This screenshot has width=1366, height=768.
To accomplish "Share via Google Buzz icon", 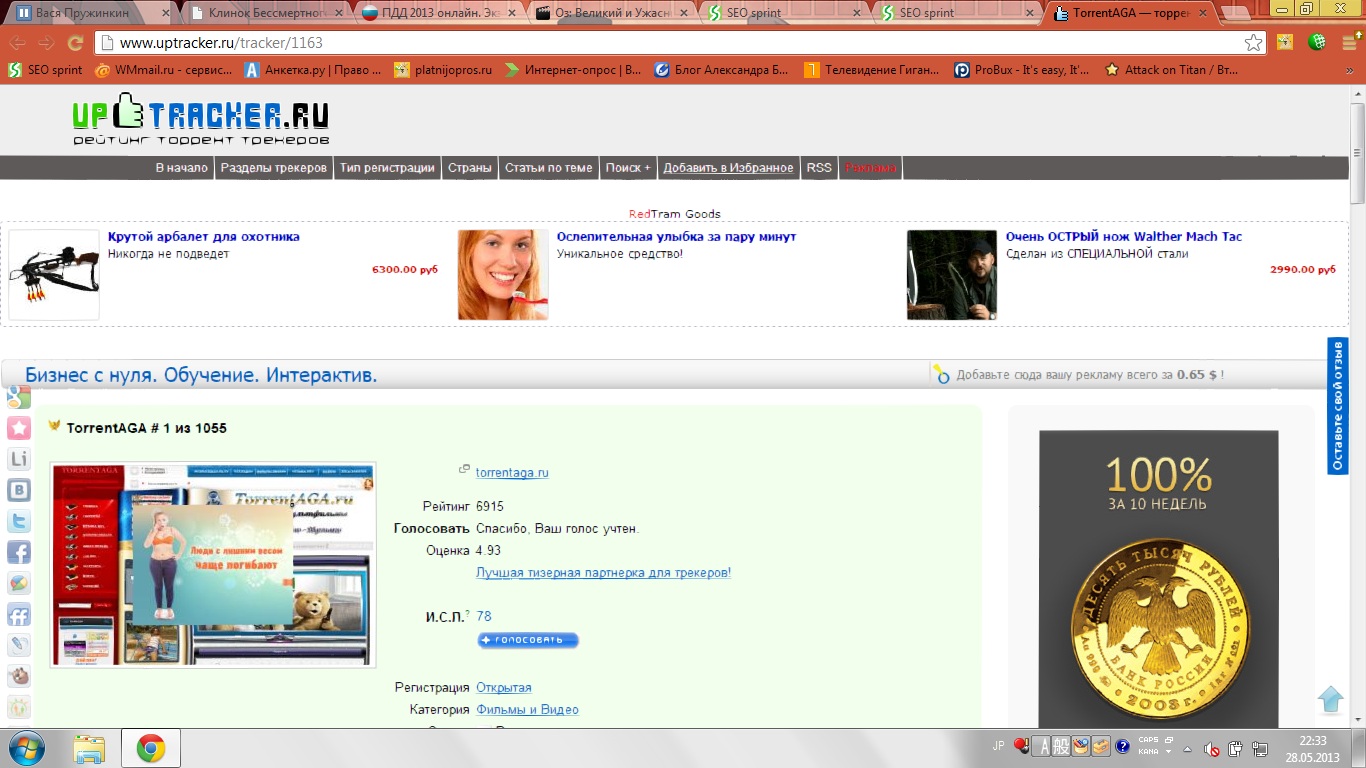I will [x=19, y=583].
